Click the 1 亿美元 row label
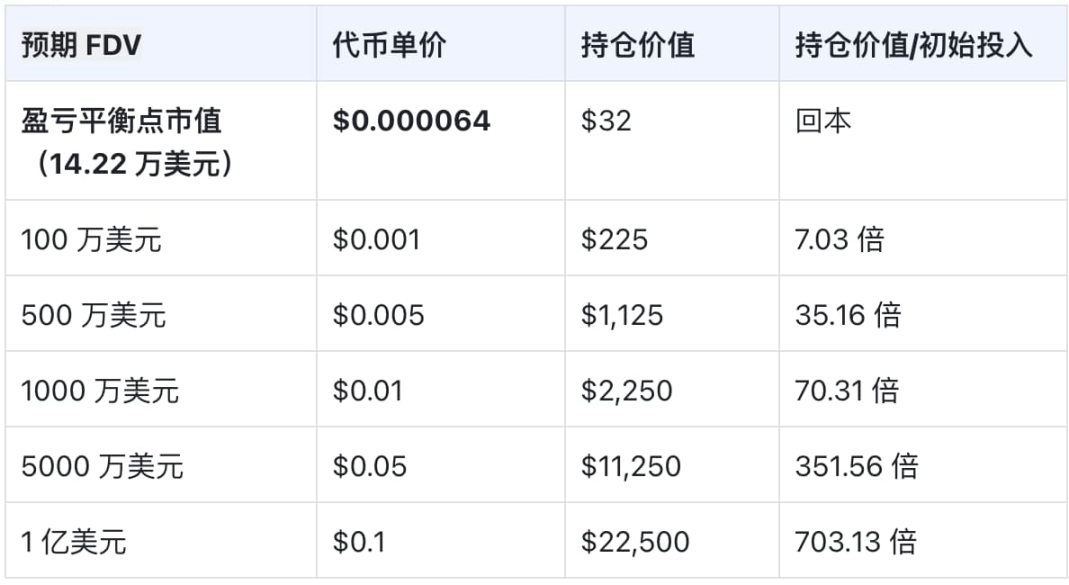This screenshot has width=1069, height=585. tap(74, 542)
